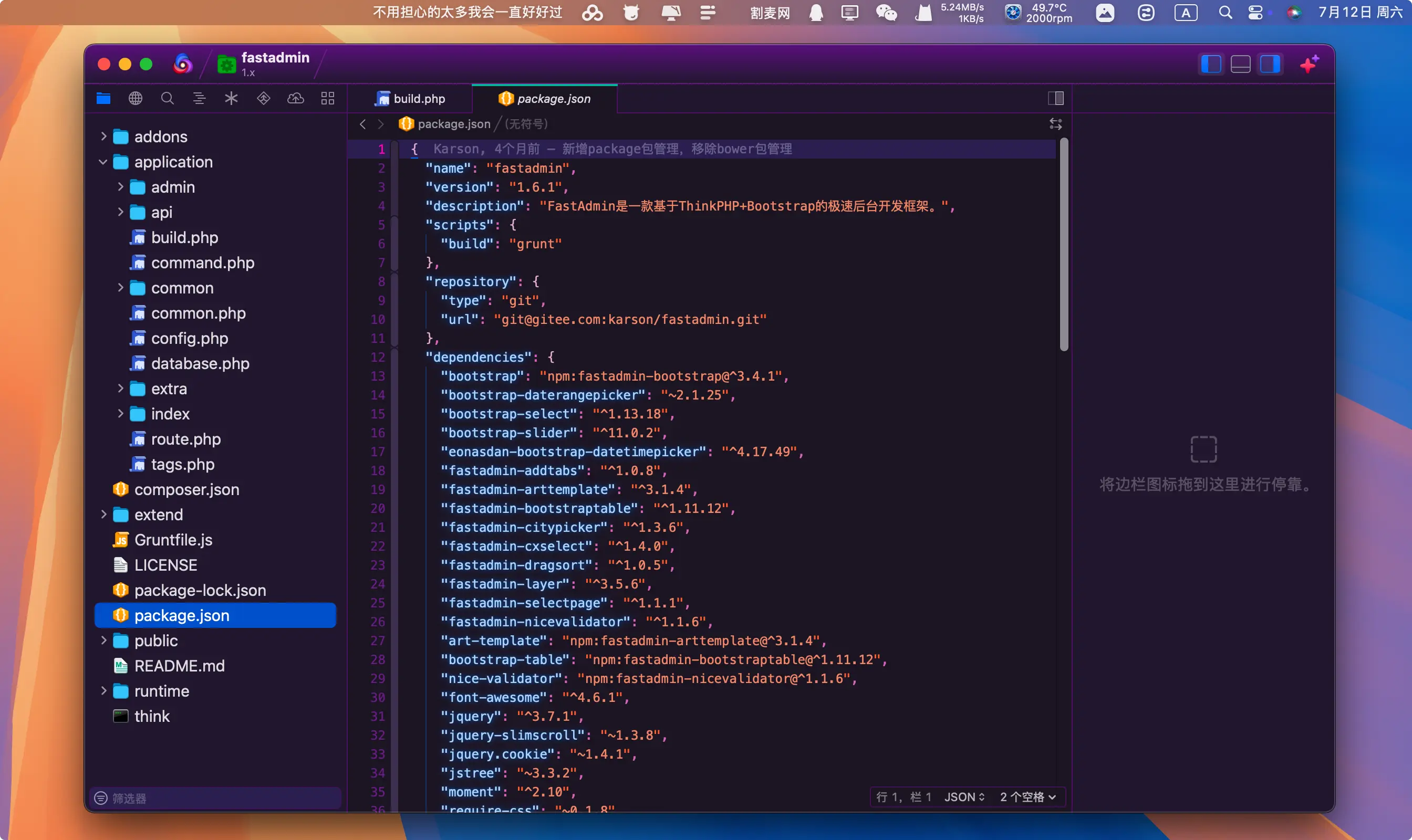Open the JSON language selector dropdown
Viewport: 1412px width, 840px height.
(x=964, y=797)
